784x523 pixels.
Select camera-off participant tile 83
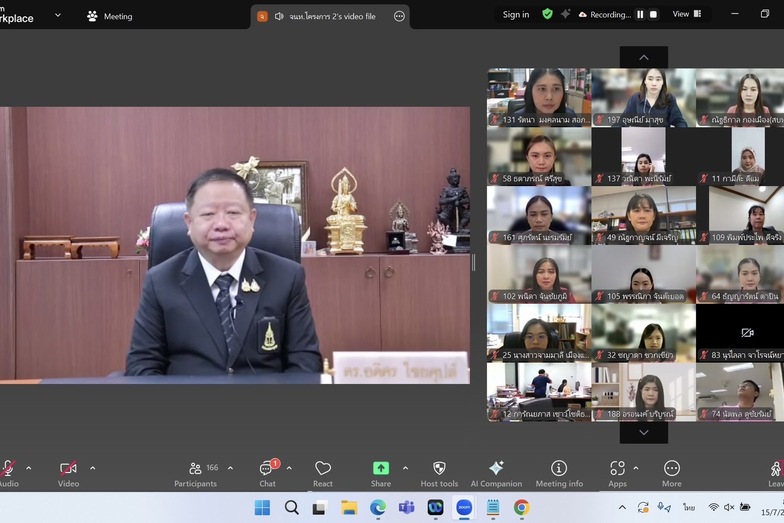coord(740,333)
